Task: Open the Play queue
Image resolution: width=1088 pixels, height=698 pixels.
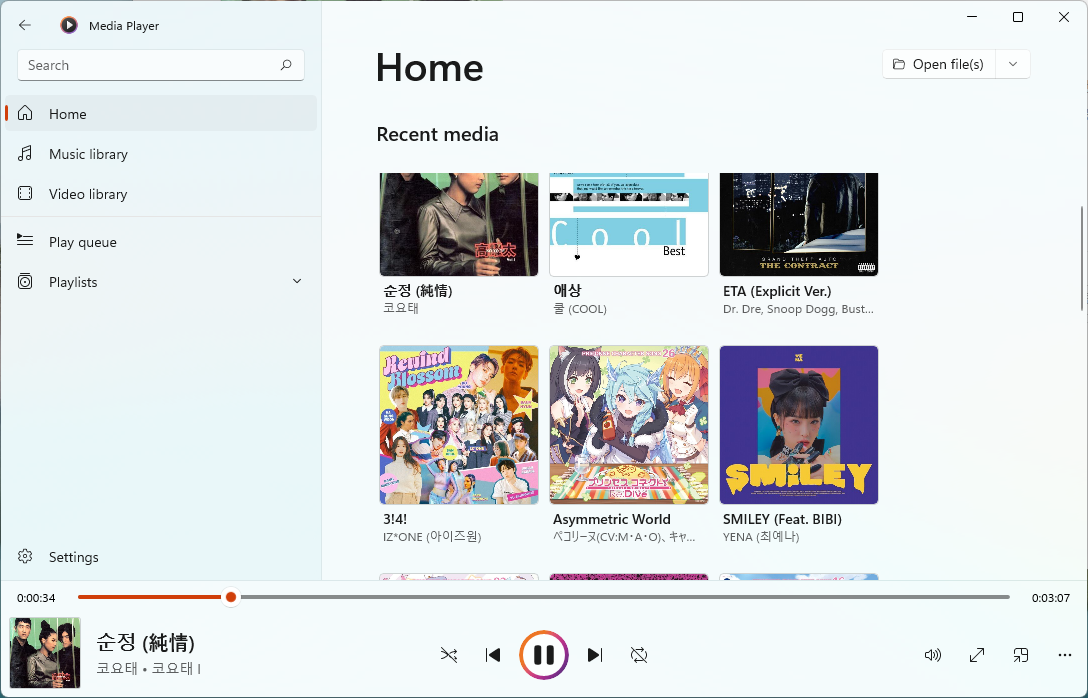Action: (x=82, y=242)
